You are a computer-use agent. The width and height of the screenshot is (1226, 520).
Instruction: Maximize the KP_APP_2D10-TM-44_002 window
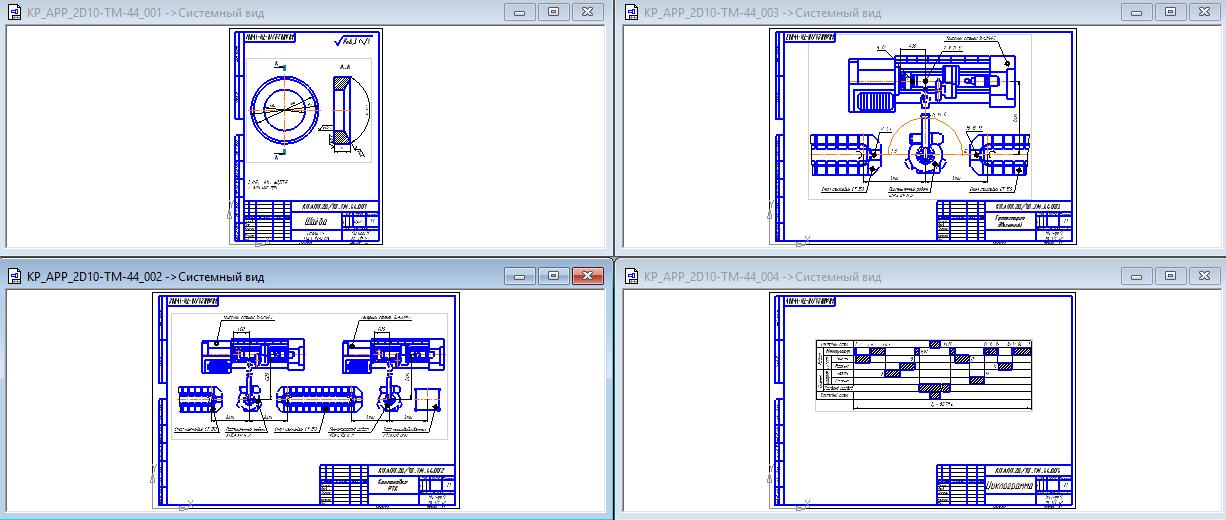pyautogui.click(x=553, y=275)
